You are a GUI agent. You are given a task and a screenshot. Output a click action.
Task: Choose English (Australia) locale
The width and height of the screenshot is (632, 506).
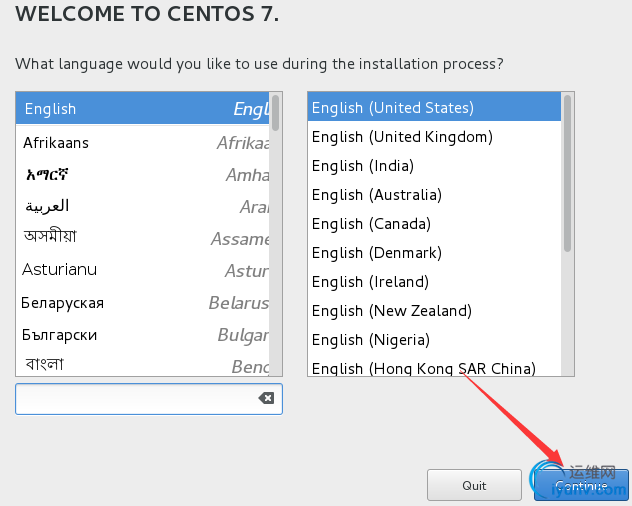click(434, 195)
